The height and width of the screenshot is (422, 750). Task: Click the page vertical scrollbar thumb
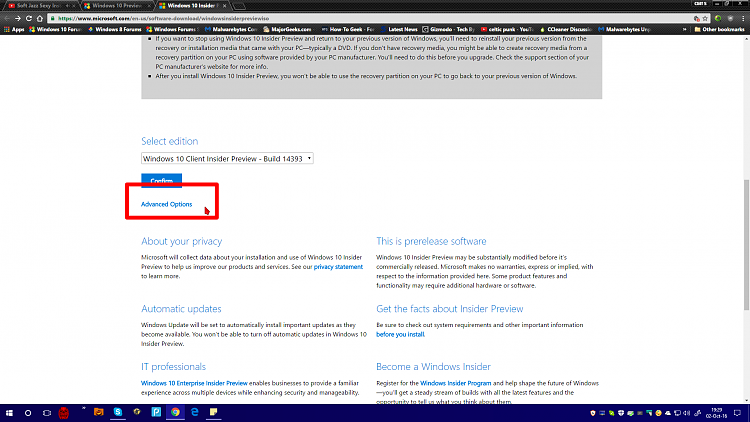(x=746, y=244)
